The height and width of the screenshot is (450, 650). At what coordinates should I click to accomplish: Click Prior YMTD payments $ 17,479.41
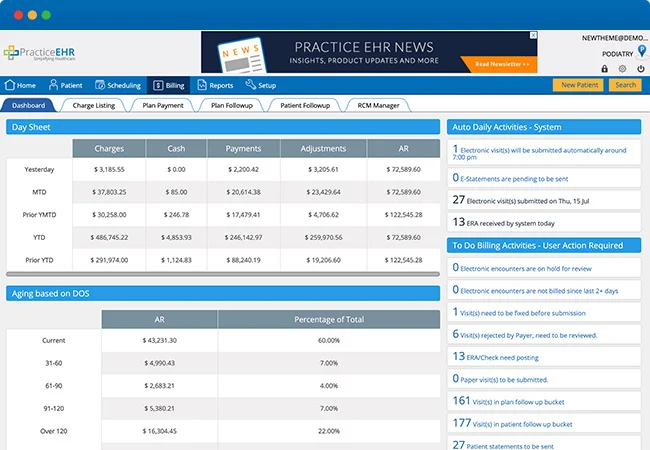243,215
